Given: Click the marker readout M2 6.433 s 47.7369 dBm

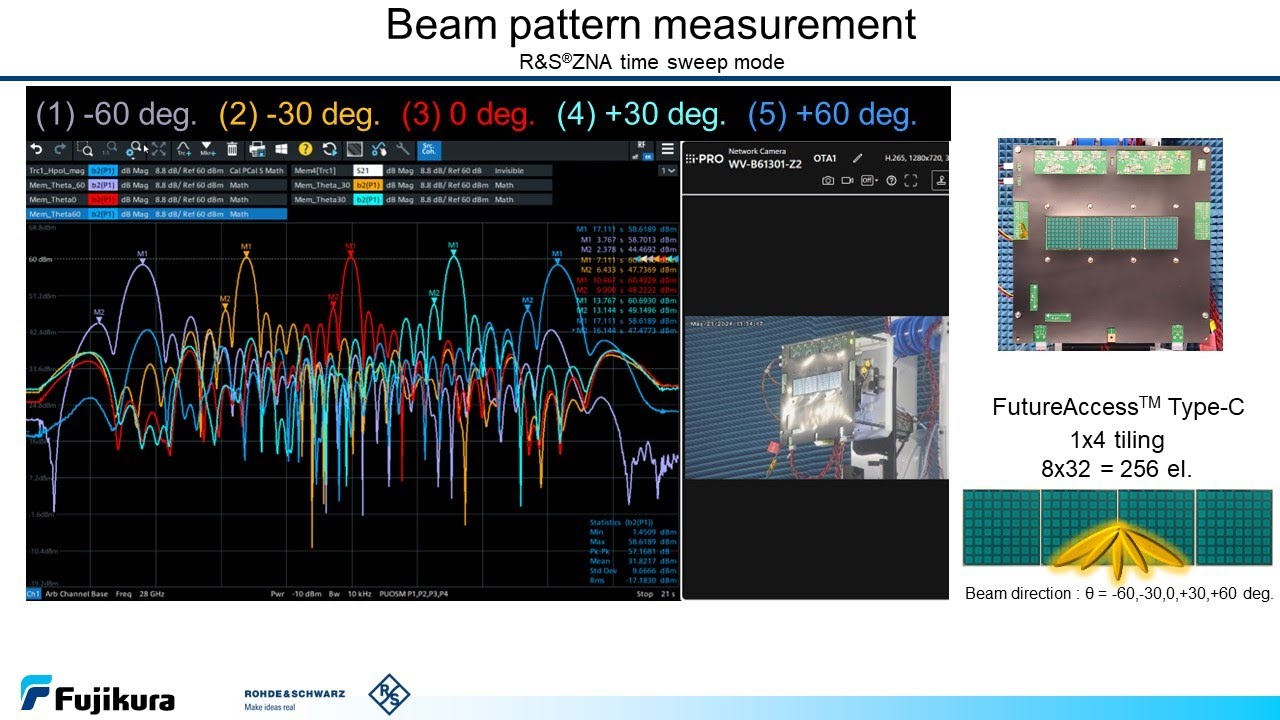Looking at the screenshot, I should point(628,270).
